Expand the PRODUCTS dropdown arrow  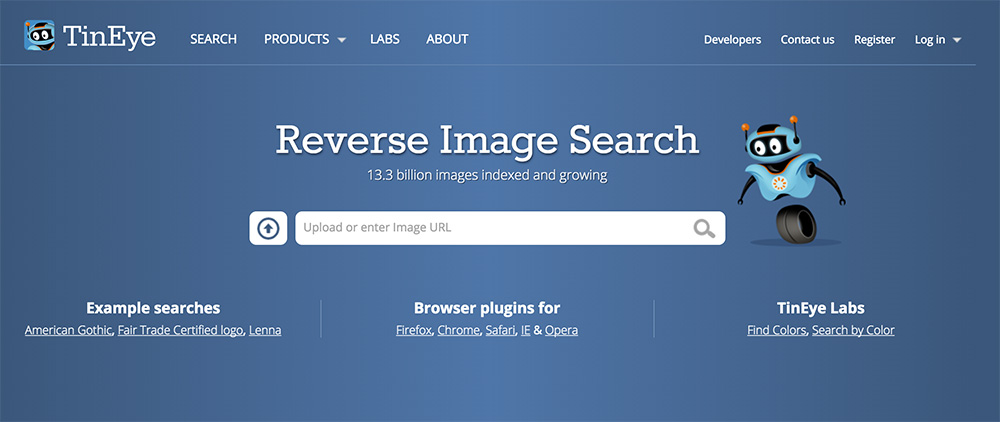click(341, 40)
